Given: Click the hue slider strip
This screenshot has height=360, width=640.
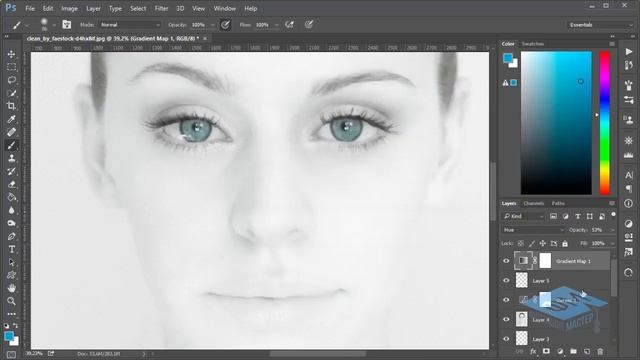Looking at the screenshot, I should (x=605, y=123).
